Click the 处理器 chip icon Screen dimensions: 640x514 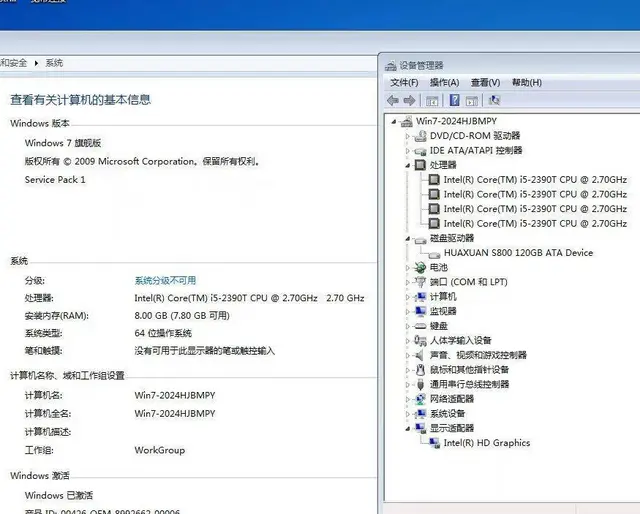pos(420,165)
